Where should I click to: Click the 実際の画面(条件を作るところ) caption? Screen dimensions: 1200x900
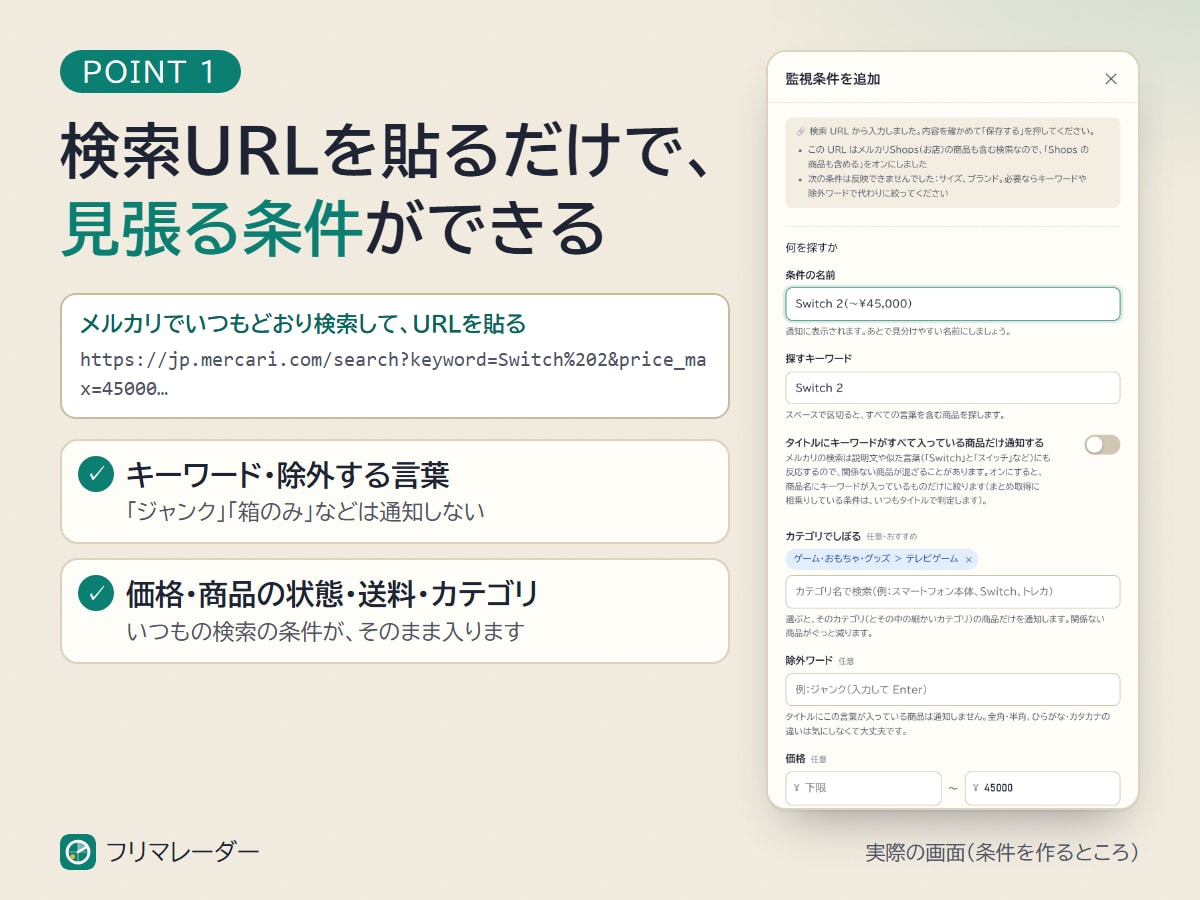point(1002,853)
